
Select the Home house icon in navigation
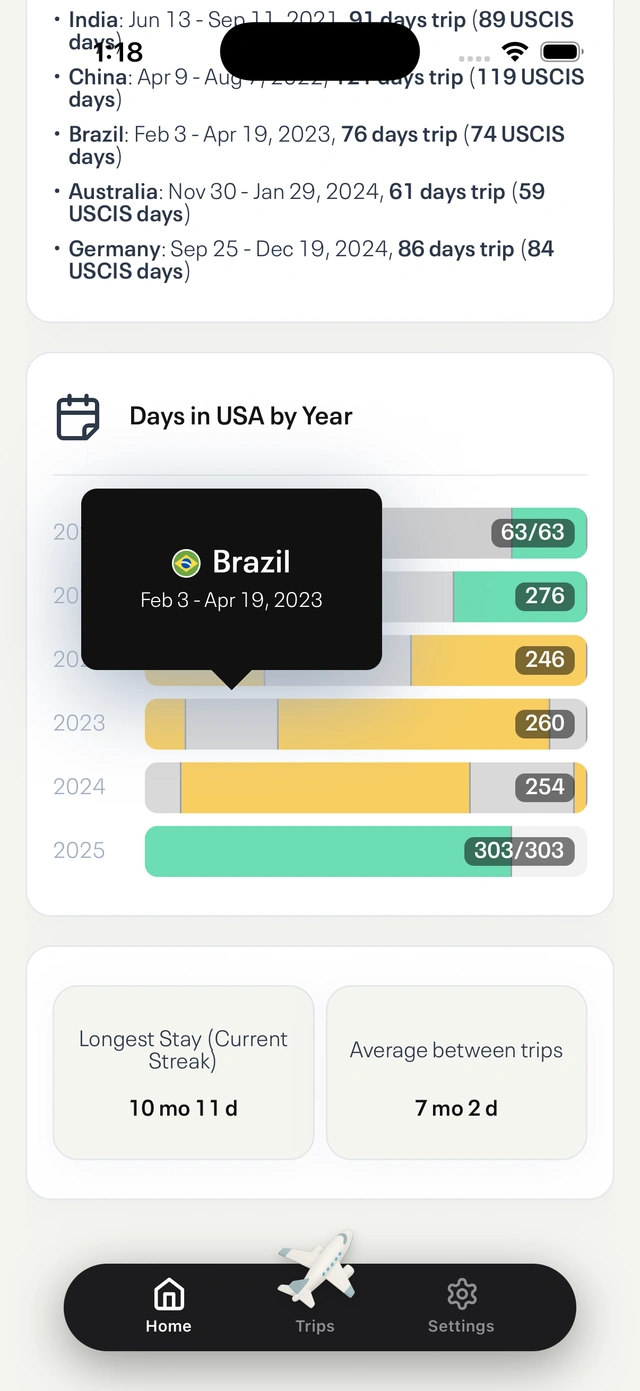168,1294
